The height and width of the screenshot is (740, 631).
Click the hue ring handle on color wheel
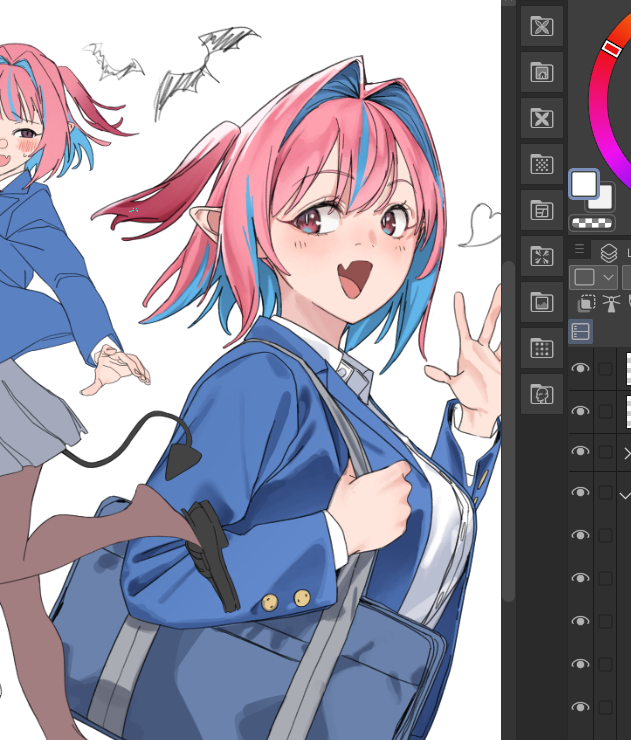pyautogui.click(x=612, y=48)
